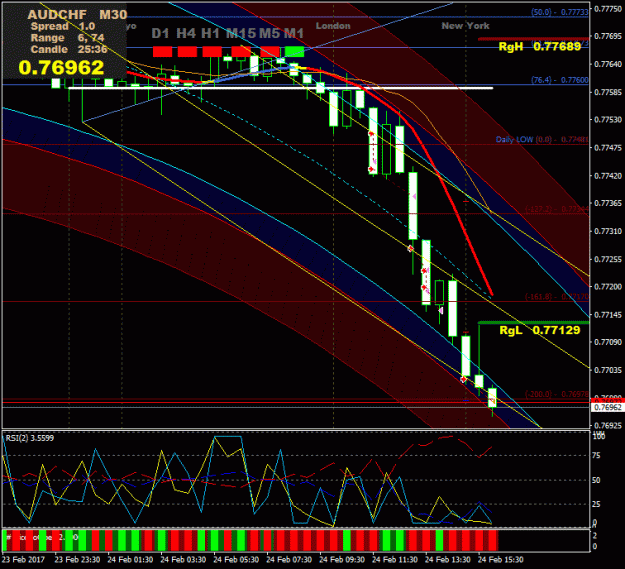The image size is (625, 569).
Task: Click the 24 Feb 05:30 time label
Action: click(x=236, y=560)
